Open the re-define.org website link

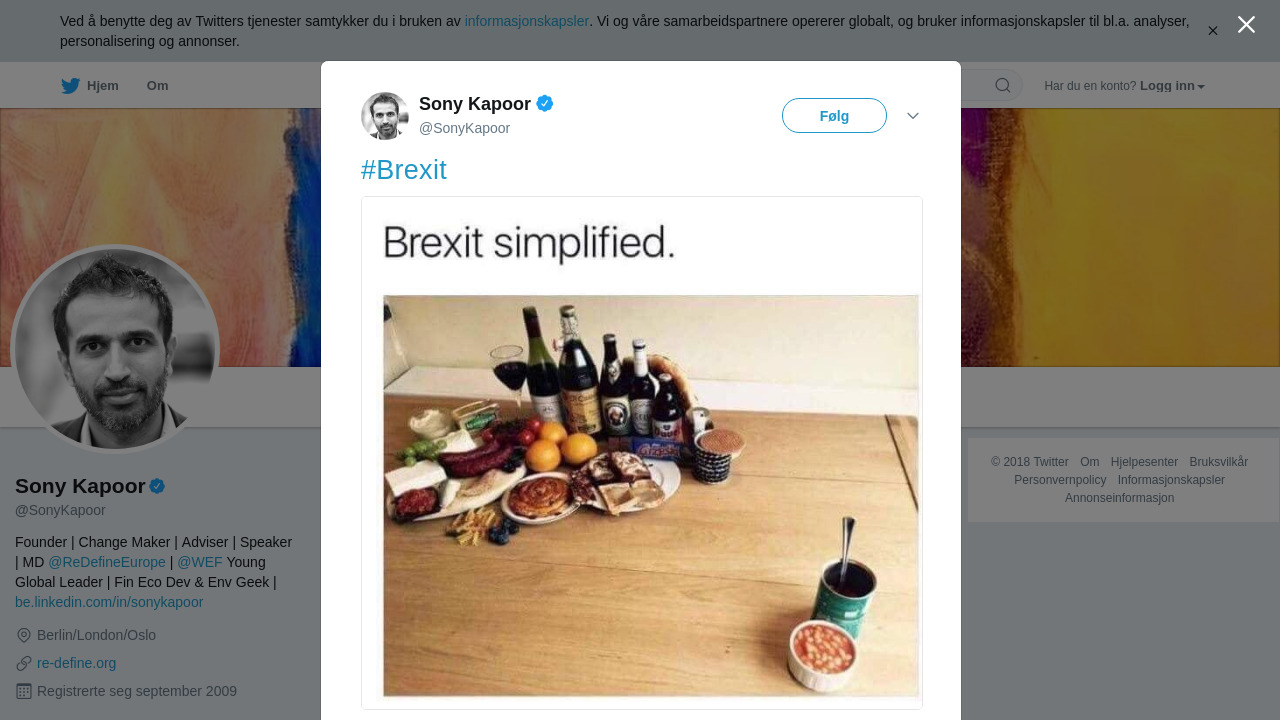pyautogui.click(x=76, y=663)
